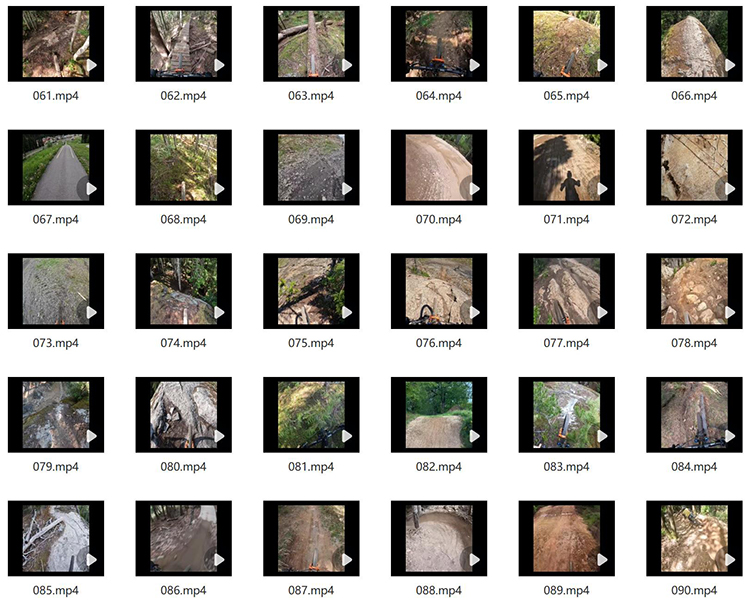Select the 080.mp4 video thumbnail

[x=184, y=415]
